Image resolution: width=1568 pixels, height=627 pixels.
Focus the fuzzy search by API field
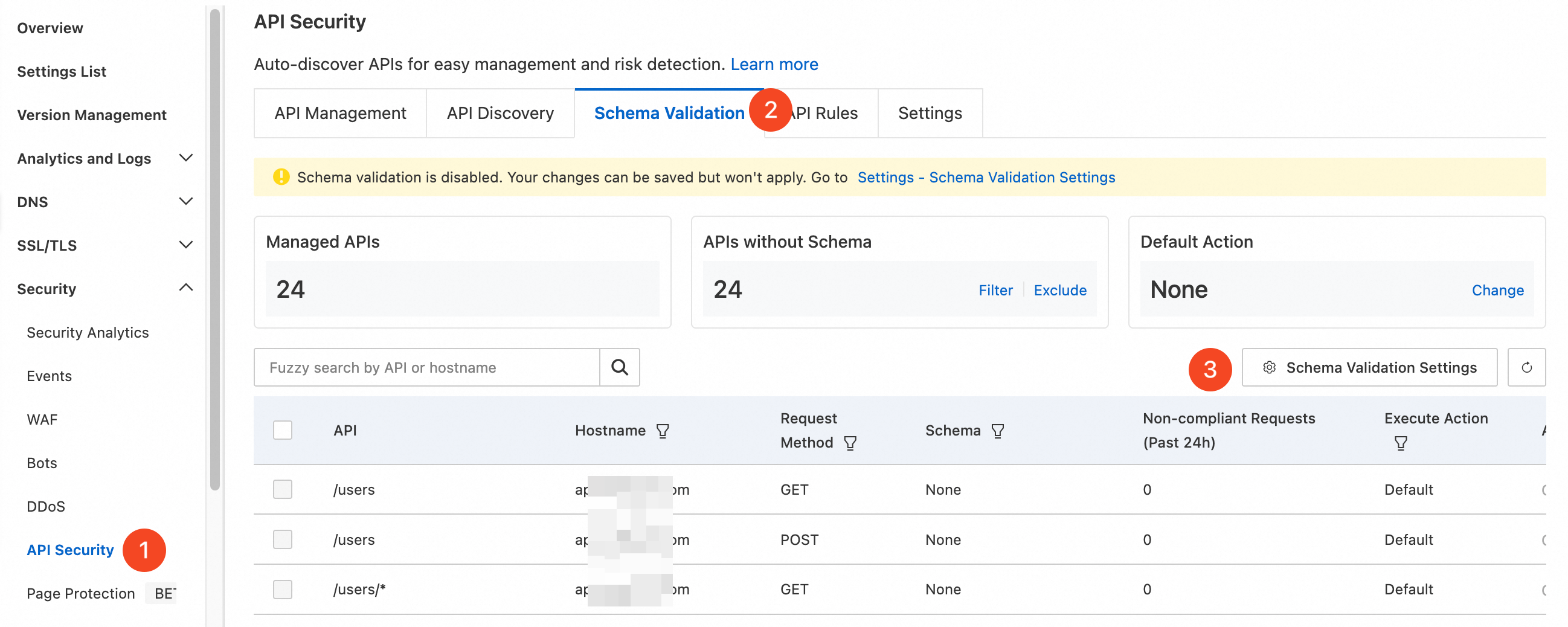(426, 367)
